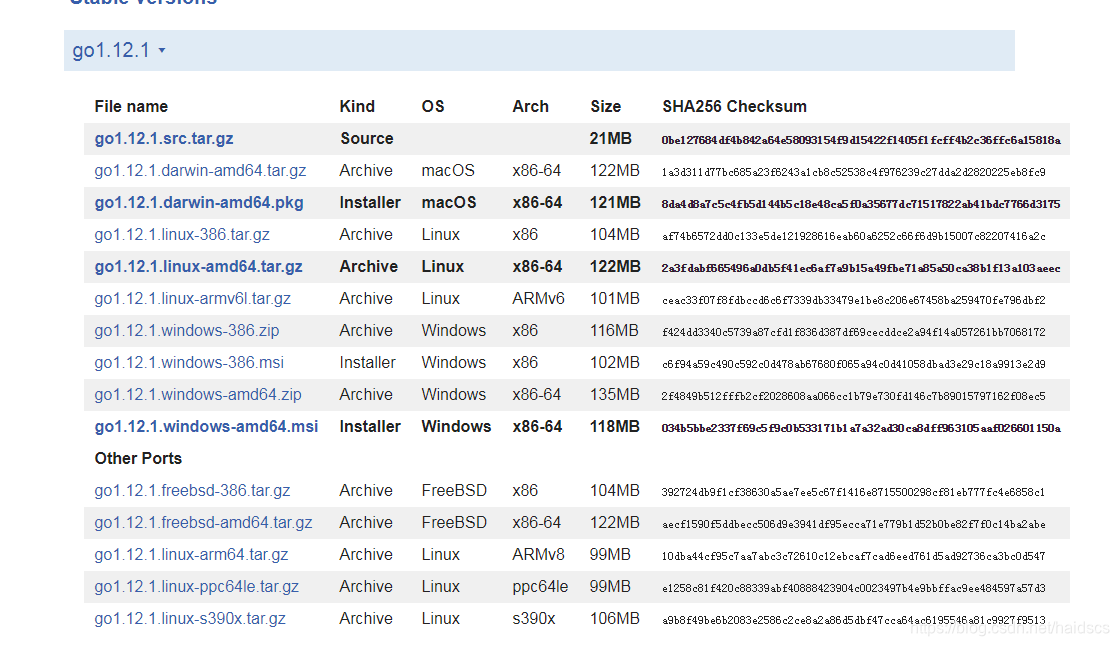Click s390x arch cell
1119x646 pixels.
534,619
